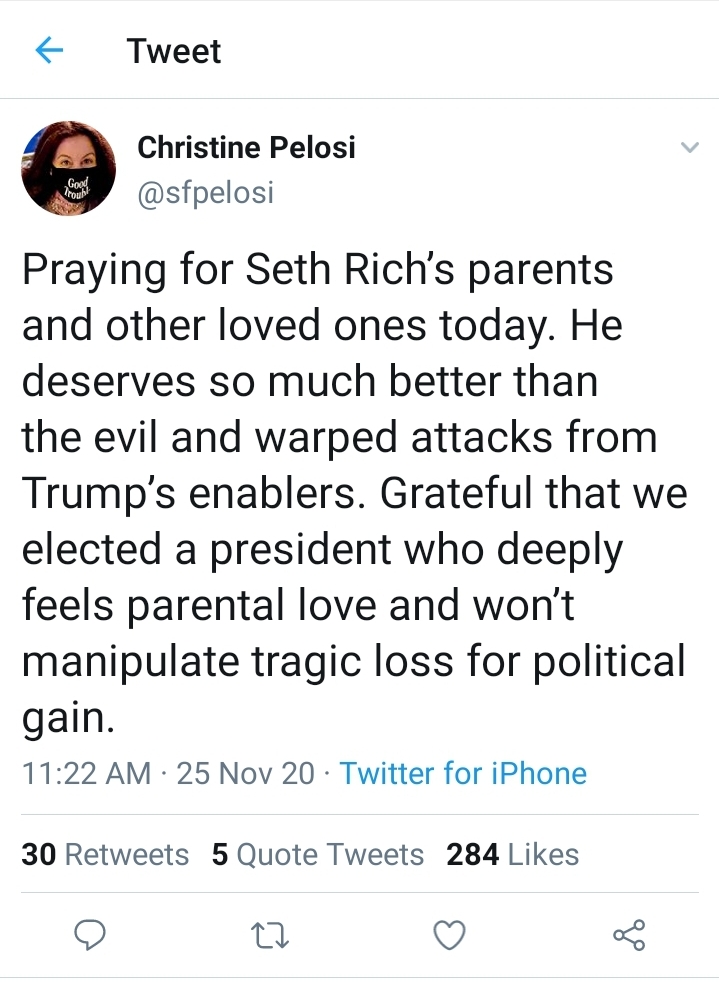
Task: Click the number 30 next to Retweets
Action: coord(38,855)
